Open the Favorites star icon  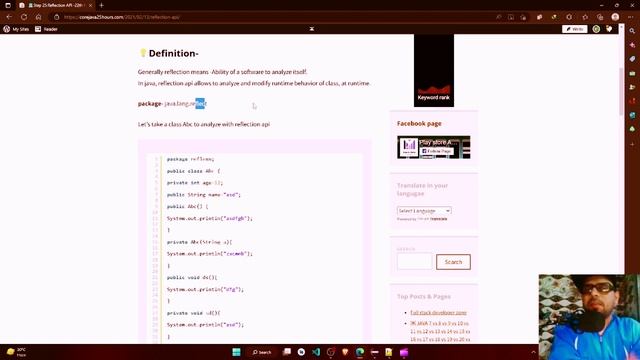pyautogui.click(x=585, y=17)
